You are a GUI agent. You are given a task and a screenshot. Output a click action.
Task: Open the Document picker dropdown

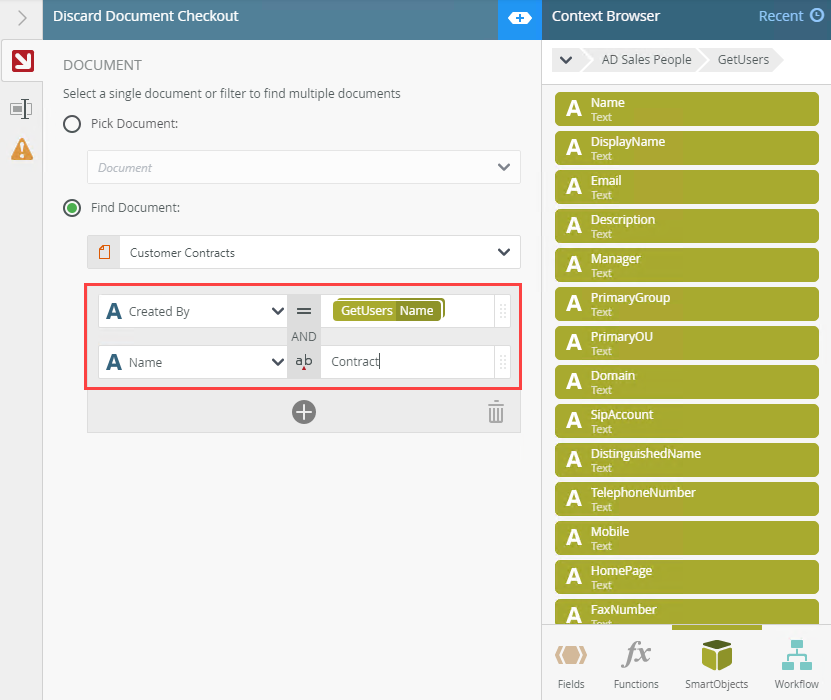tap(504, 167)
